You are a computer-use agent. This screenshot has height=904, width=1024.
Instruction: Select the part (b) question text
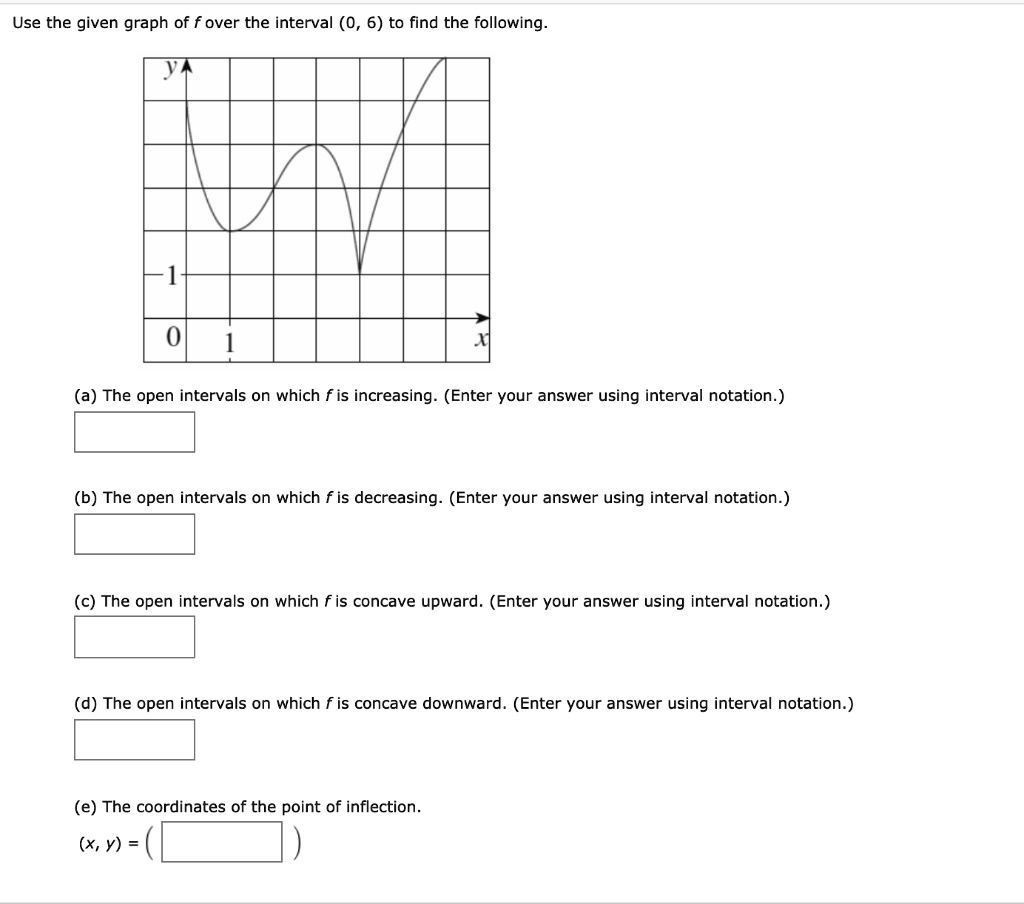click(x=432, y=497)
